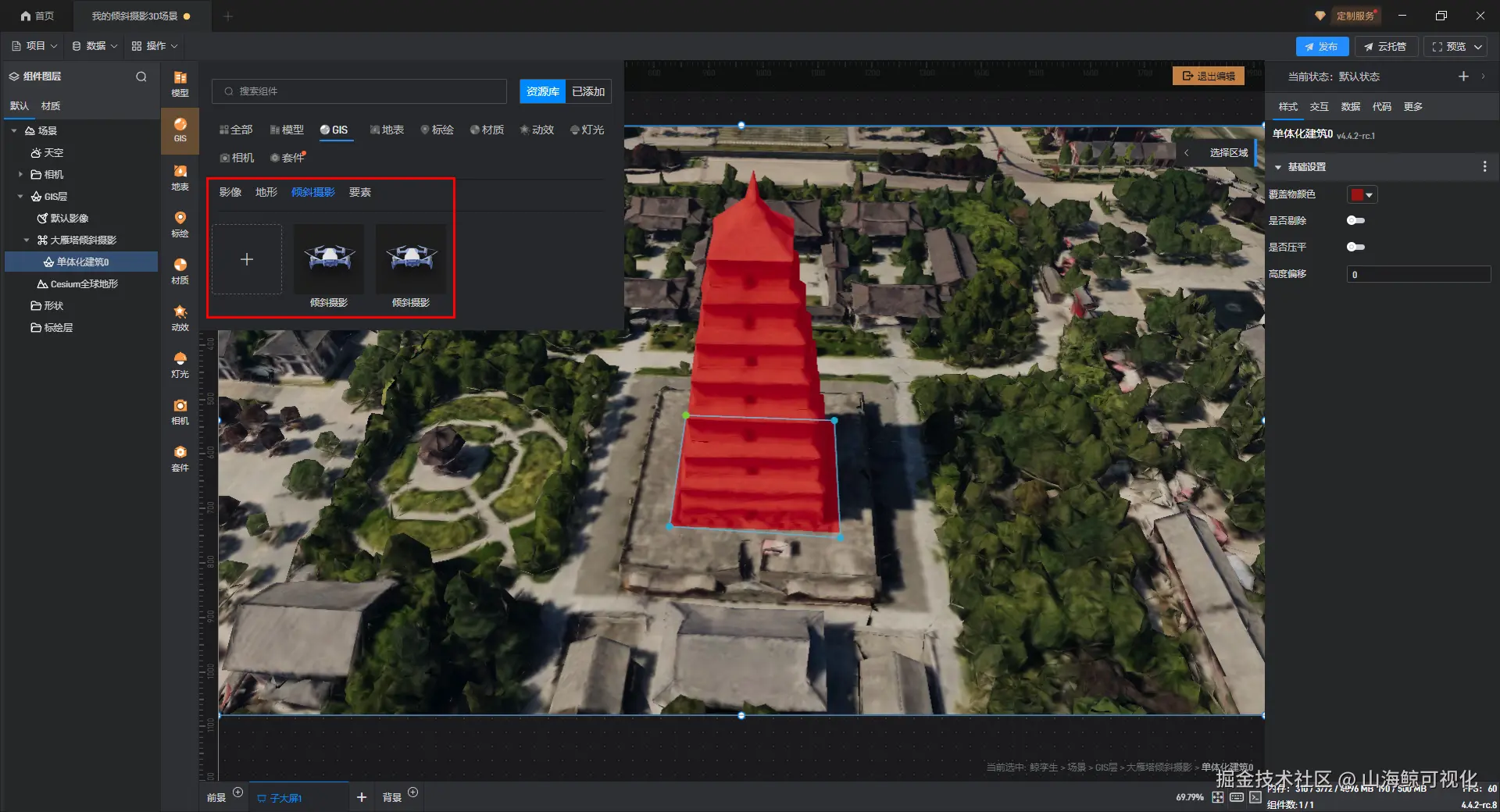1500x812 pixels.
Task: Open the 覆盖物颜色 color dropdown
Action: [x=1362, y=194]
